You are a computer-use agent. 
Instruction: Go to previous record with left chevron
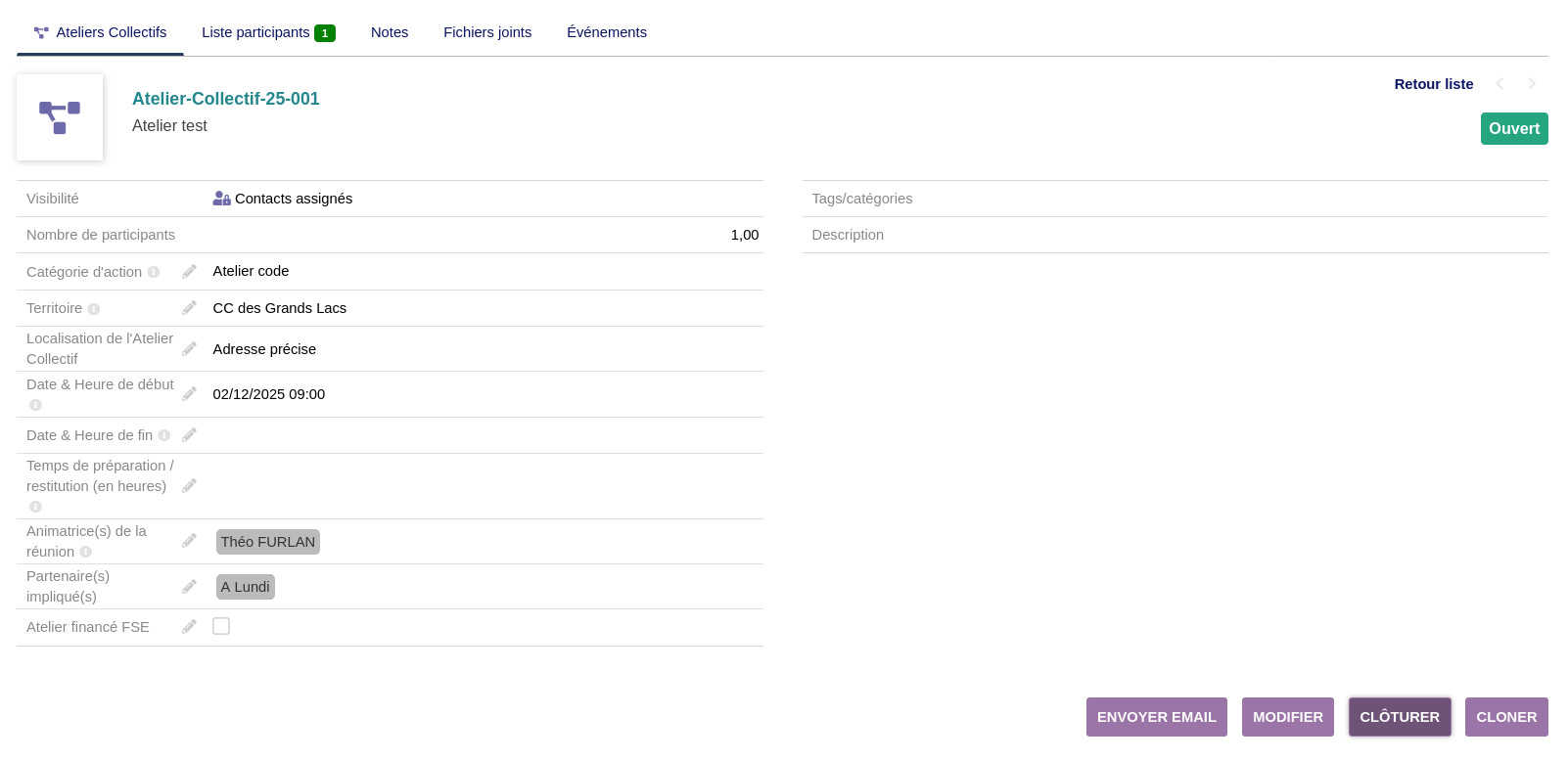[x=1499, y=84]
